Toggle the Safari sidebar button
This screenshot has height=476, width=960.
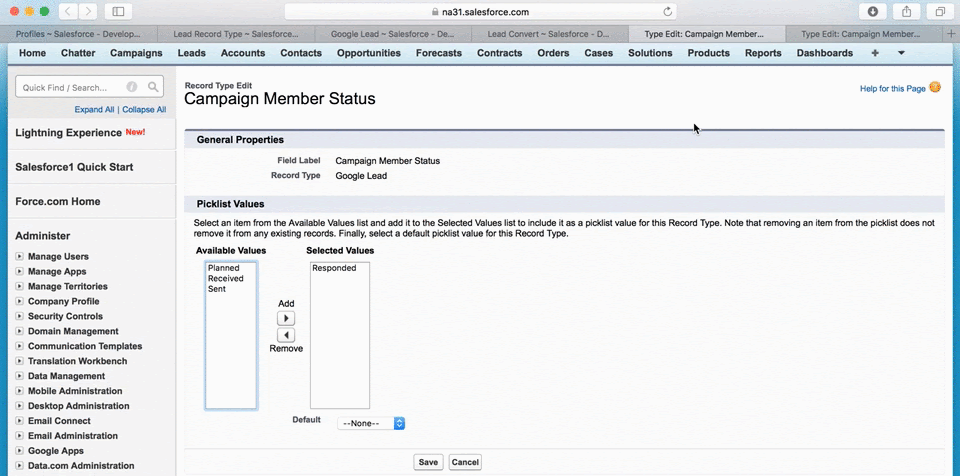pos(118,11)
